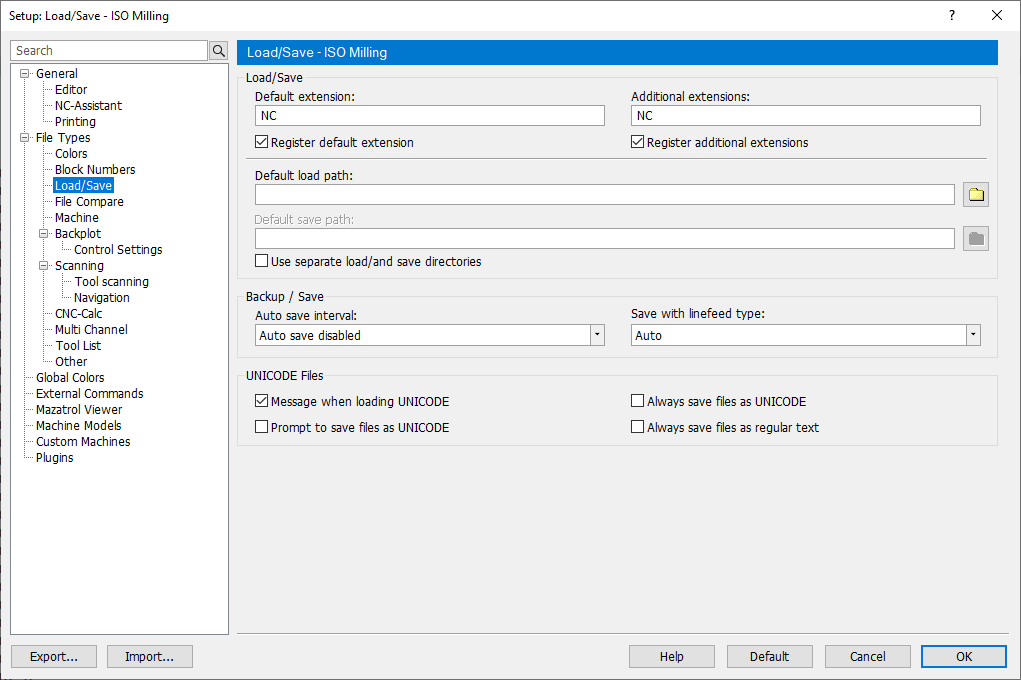1021x680 pixels.
Task: Click the search magnifier icon
Action: click(x=218, y=51)
